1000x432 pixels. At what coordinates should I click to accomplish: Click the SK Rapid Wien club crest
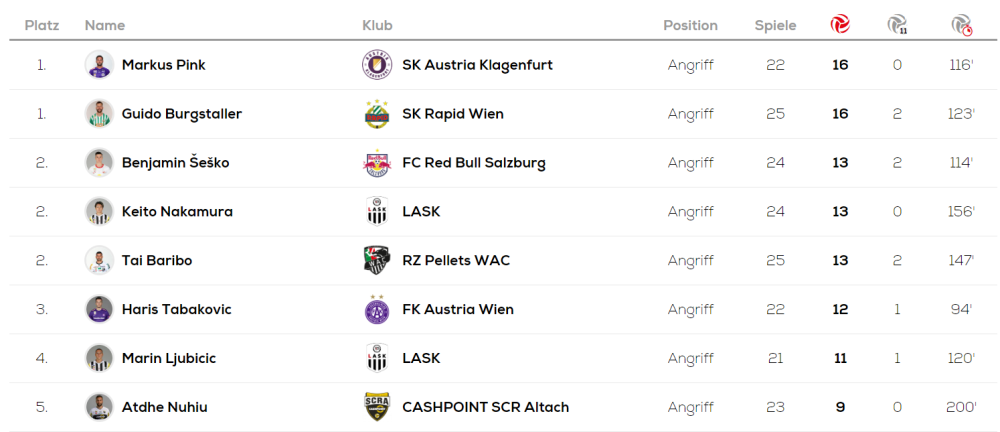coord(376,114)
